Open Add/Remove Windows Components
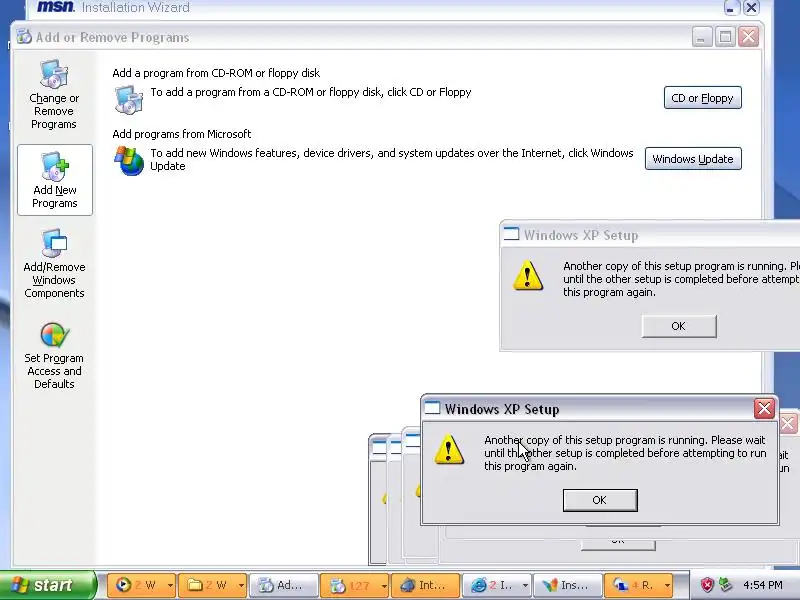The image size is (800, 600). pyautogui.click(x=54, y=264)
